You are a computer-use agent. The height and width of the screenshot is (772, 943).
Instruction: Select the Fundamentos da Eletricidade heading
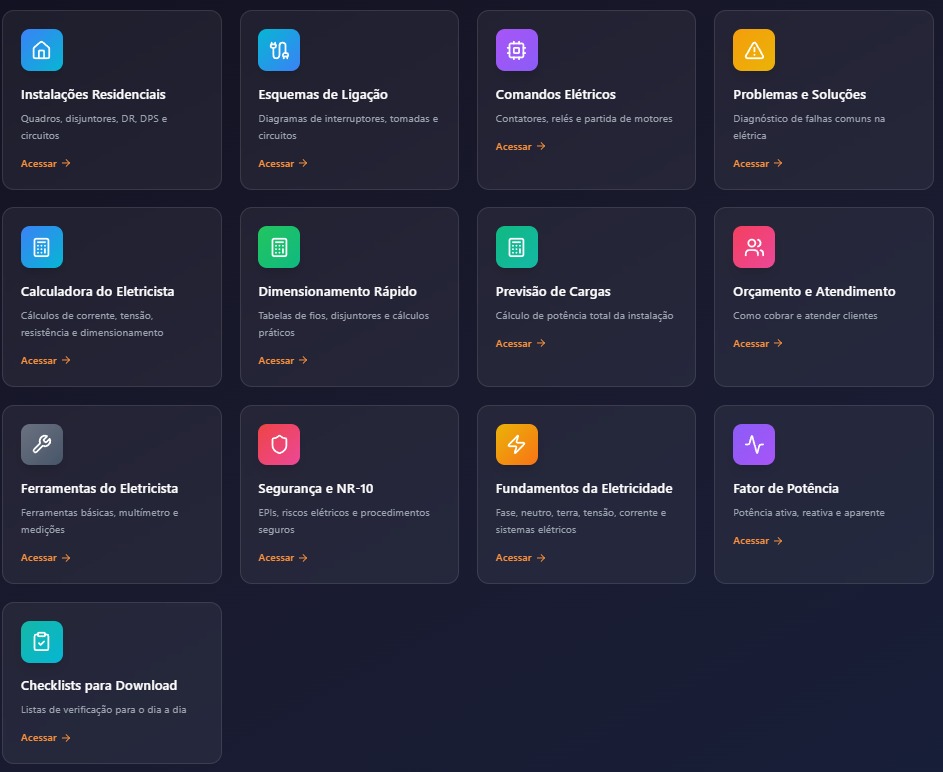(x=584, y=489)
